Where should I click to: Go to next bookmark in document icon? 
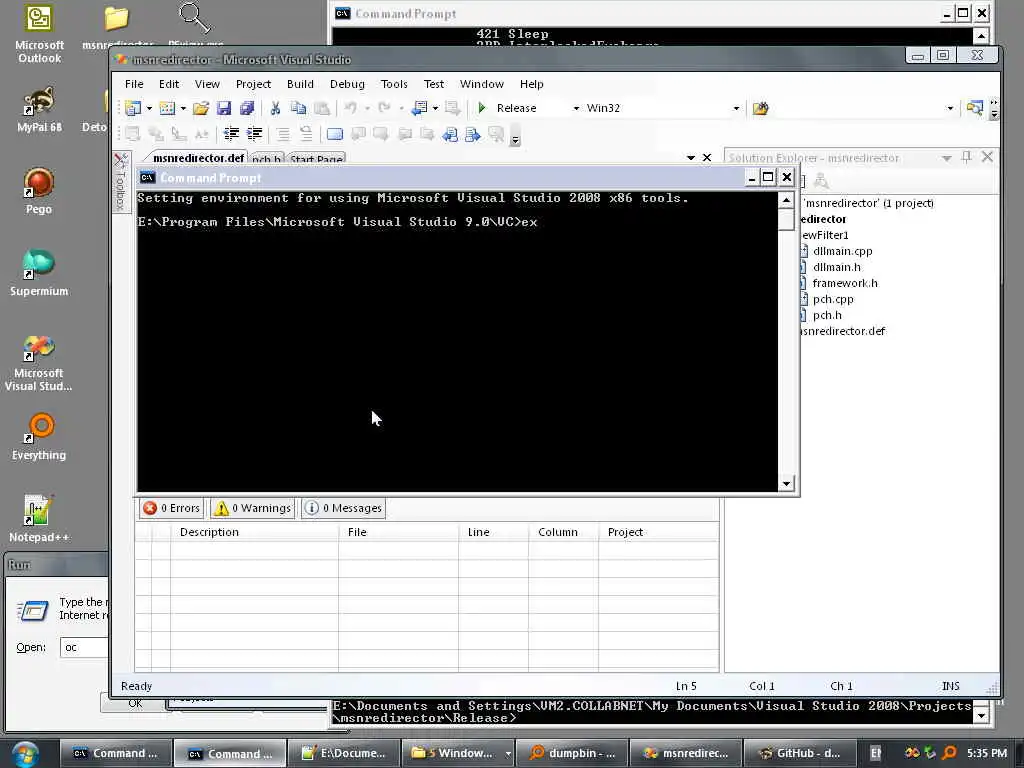point(473,135)
